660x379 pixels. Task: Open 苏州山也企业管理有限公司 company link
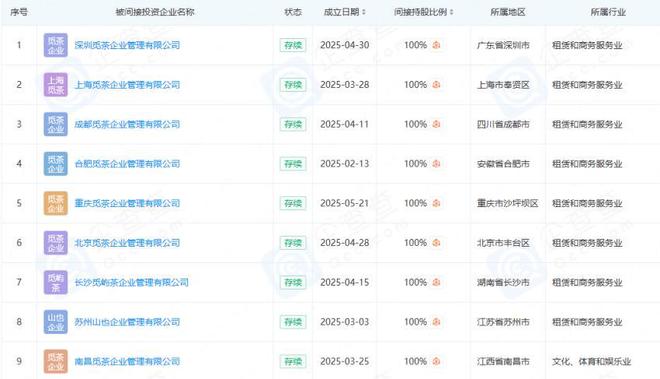point(127,322)
